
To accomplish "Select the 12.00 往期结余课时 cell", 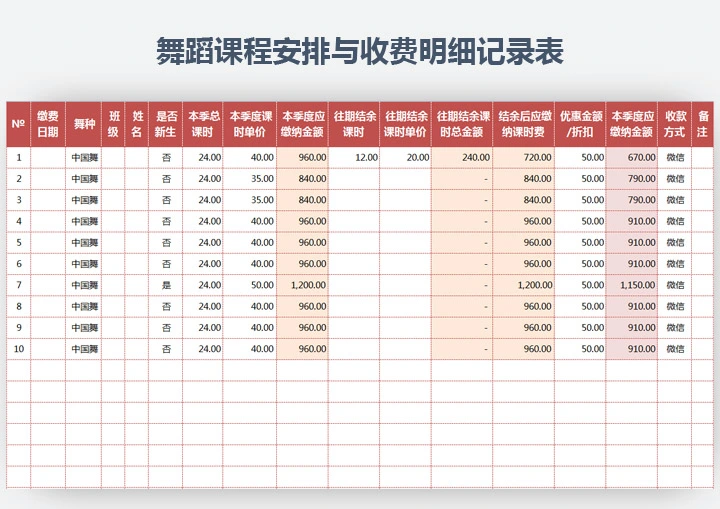I will pyautogui.click(x=354, y=158).
